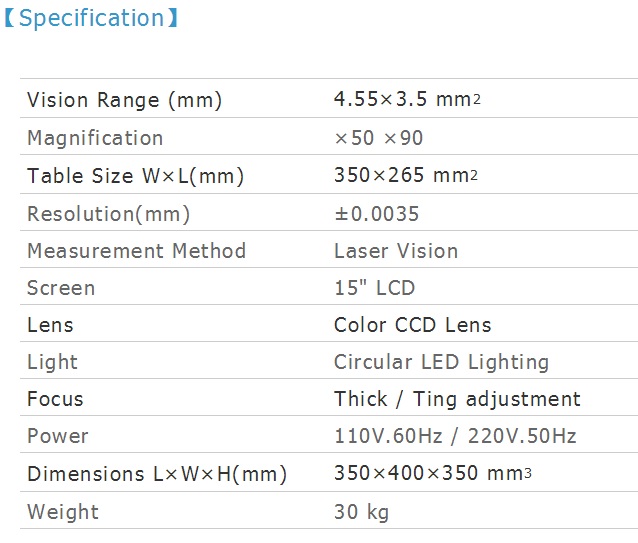Click the 350×400×350 mm3 dimensions value
This screenshot has height=543, width=638.
tap(433, 474)
